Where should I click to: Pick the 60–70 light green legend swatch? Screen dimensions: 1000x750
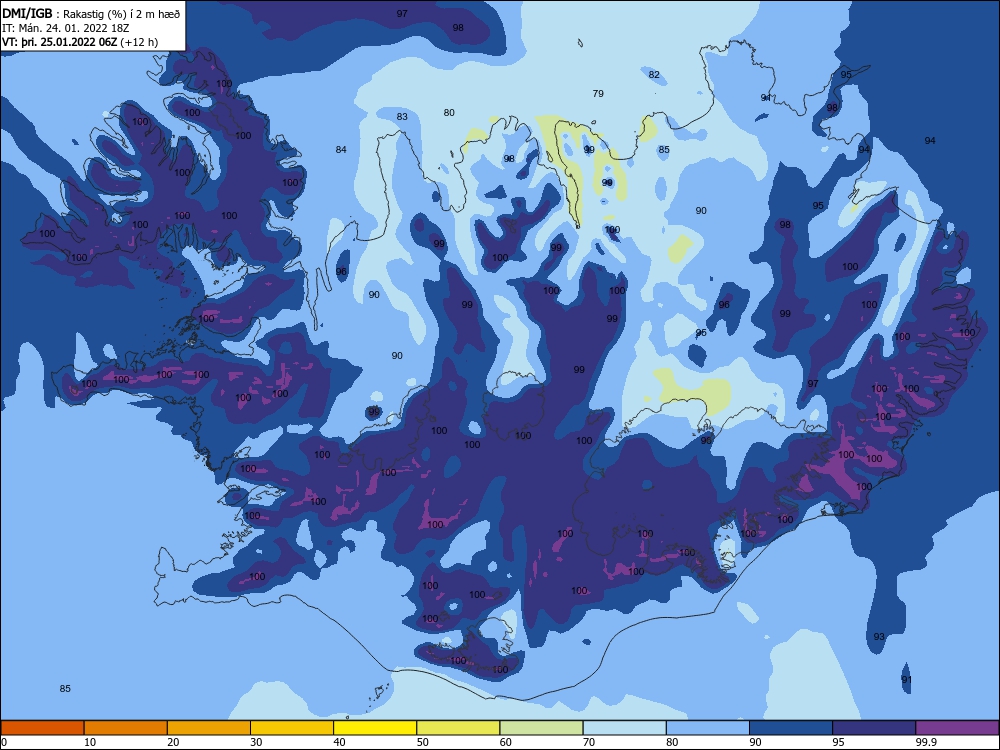pyautogui.click(x=541, y=728)
